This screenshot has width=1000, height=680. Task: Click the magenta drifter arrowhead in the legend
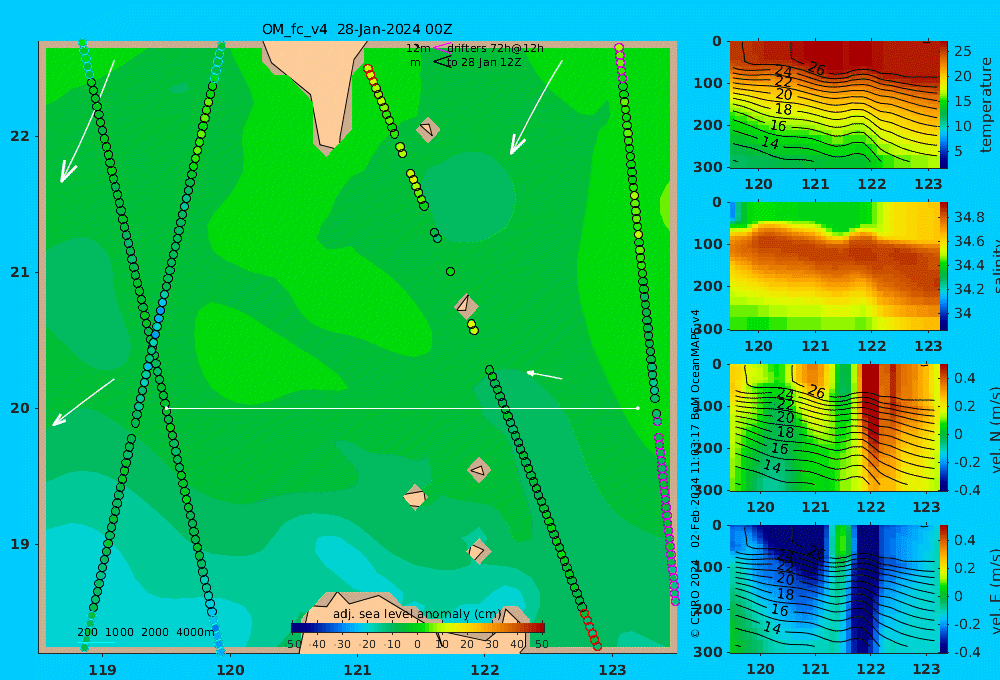pos(441,48)
